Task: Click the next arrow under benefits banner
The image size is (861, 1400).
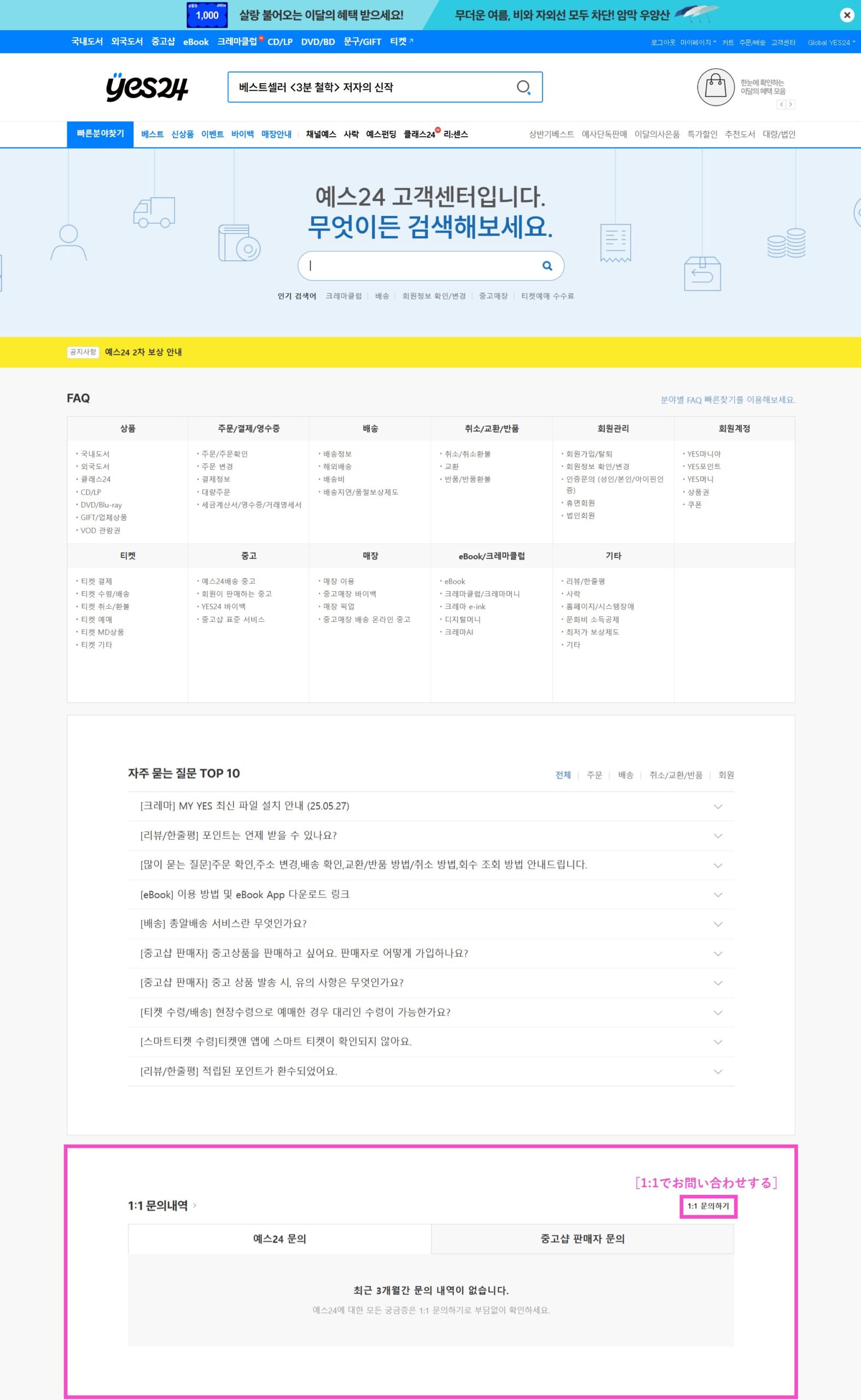Action: [790, 104]
